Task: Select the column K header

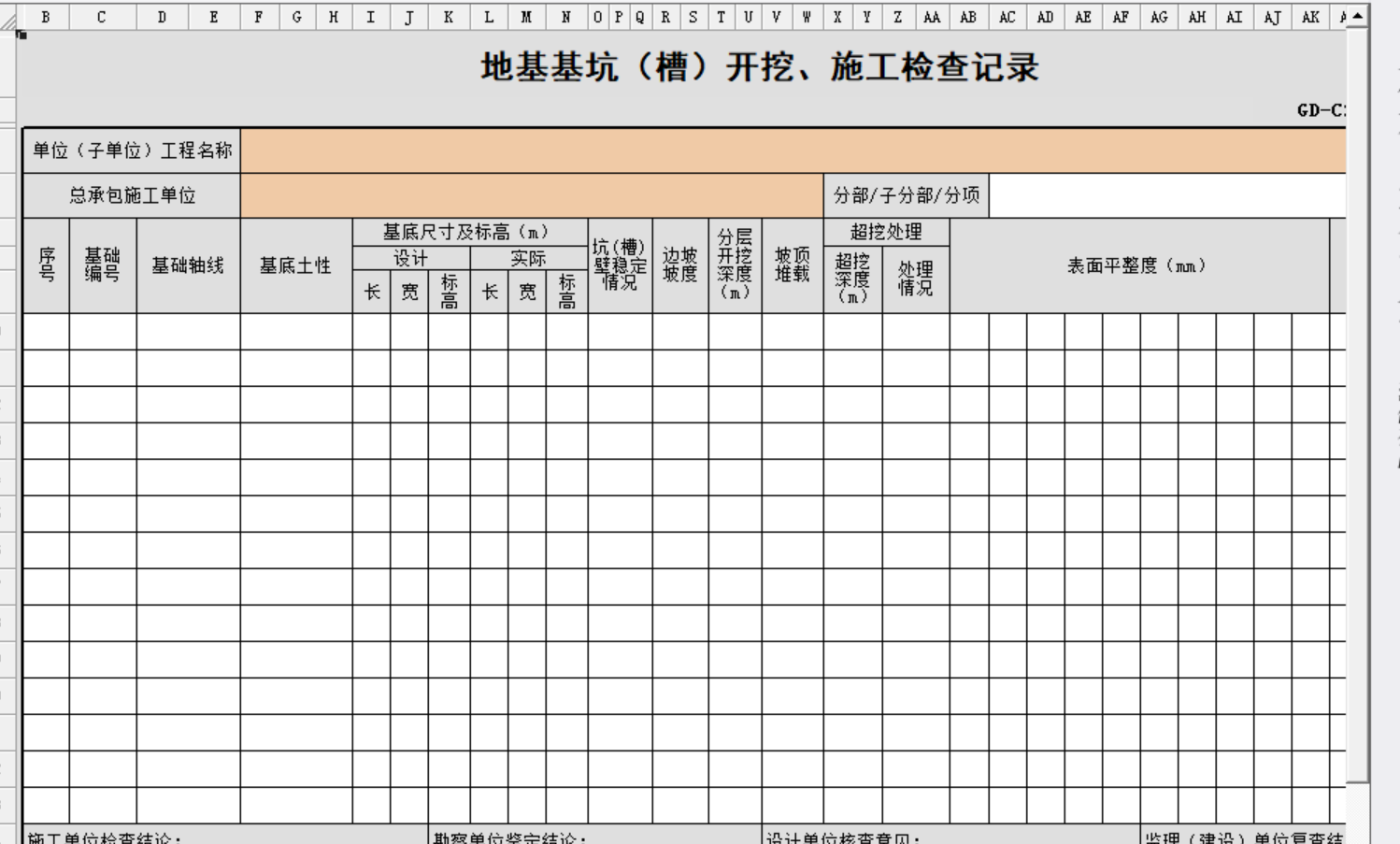Action: pyautogui.click(x=449, y=17)
